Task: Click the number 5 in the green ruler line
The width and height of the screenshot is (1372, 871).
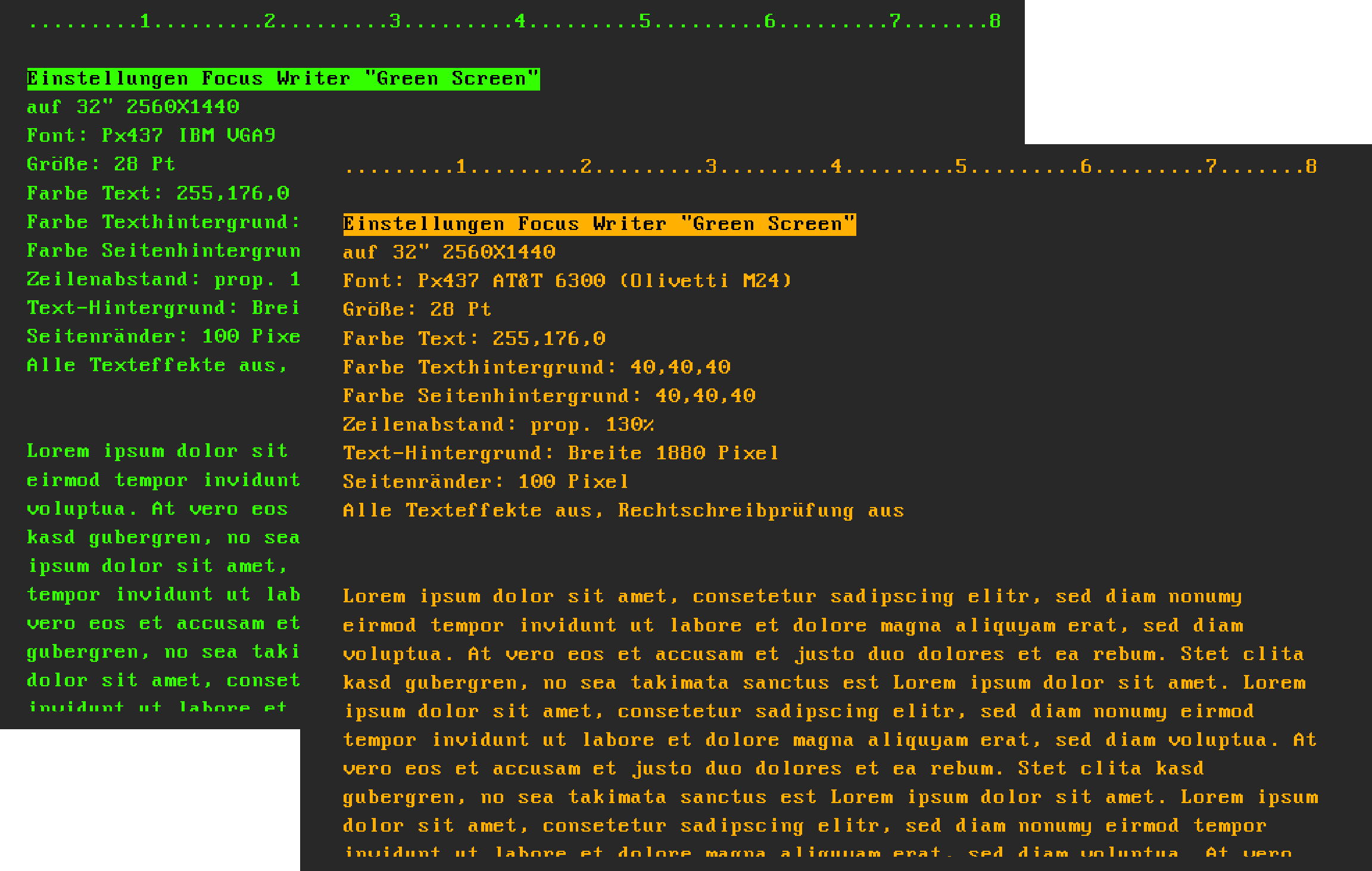Action: (645, 21)
